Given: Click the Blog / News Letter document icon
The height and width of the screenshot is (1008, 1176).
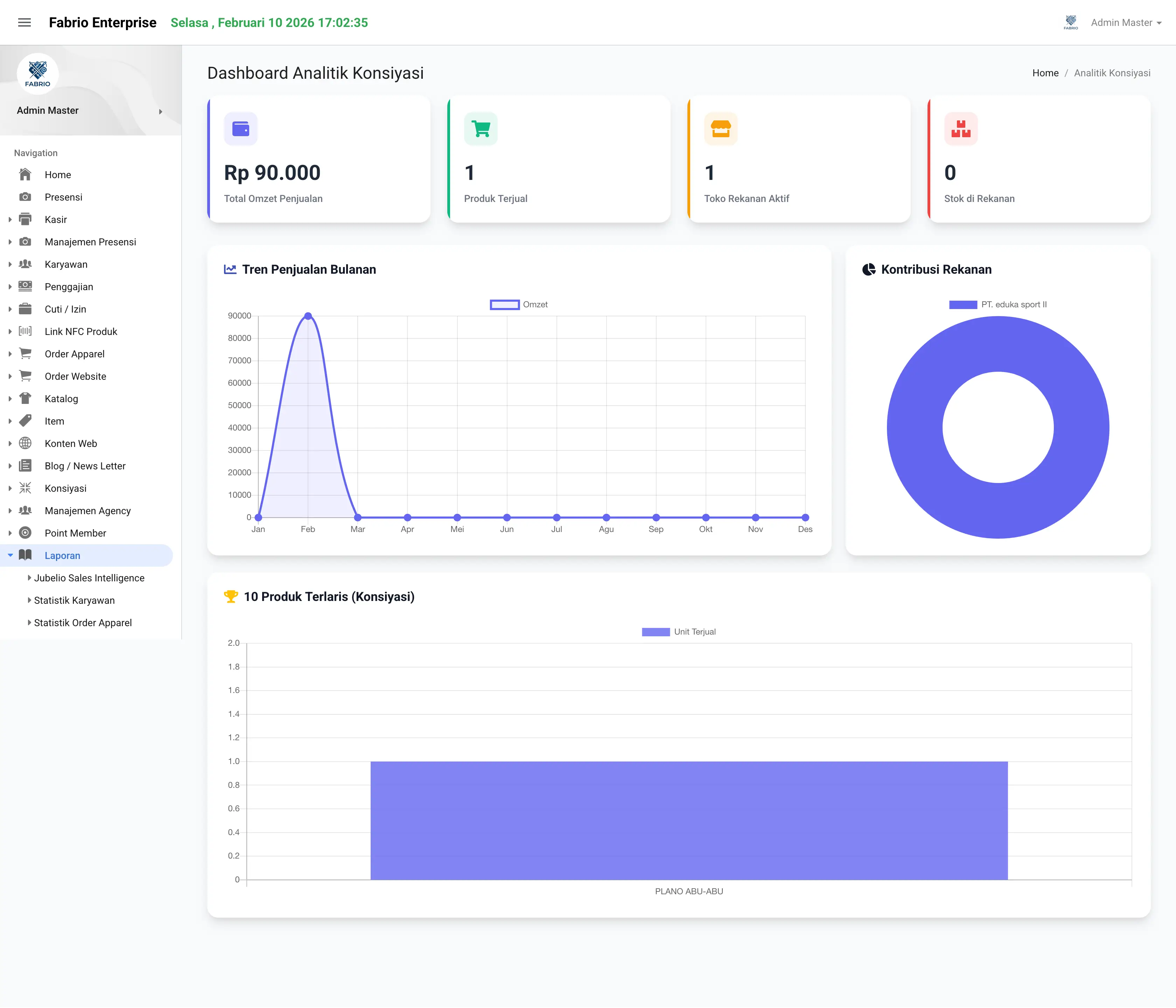Looking at the screenshot, I should tap(25, 465).
